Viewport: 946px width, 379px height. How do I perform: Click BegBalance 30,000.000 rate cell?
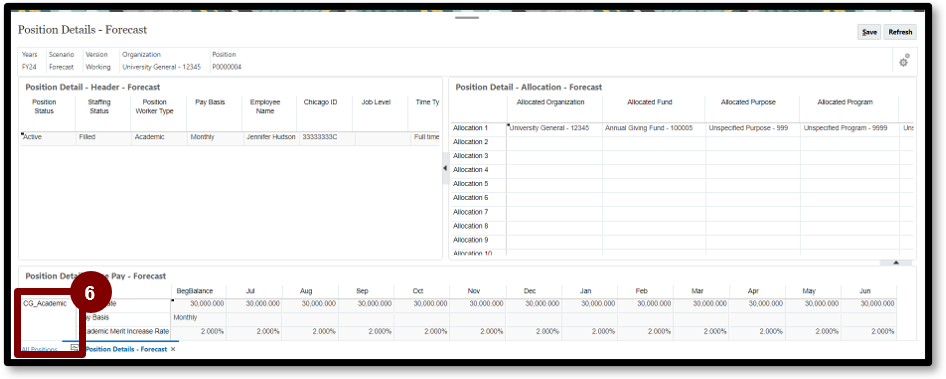coord(198,304)
